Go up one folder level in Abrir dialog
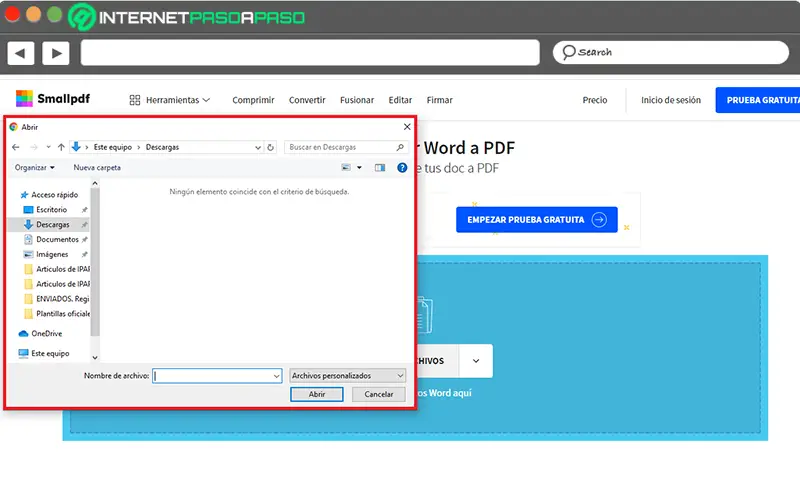Screen dimensions: 800x500 click(x=61, y=147)
